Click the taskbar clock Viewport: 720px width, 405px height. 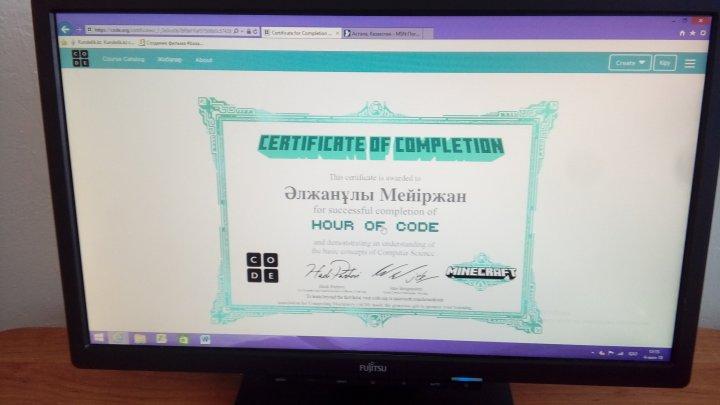[654, 354]
